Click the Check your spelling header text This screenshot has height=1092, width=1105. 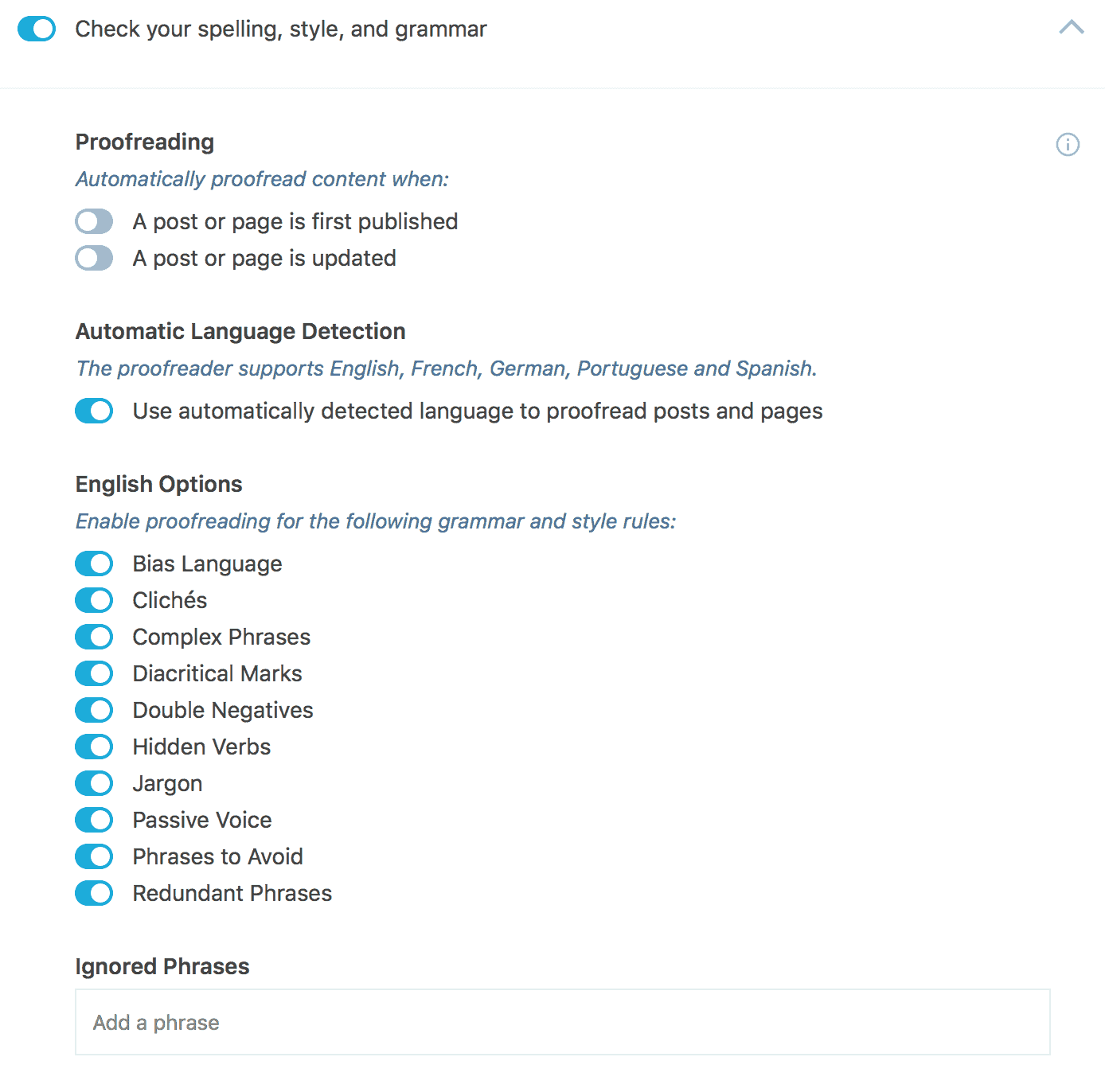(x=281, y=29)
